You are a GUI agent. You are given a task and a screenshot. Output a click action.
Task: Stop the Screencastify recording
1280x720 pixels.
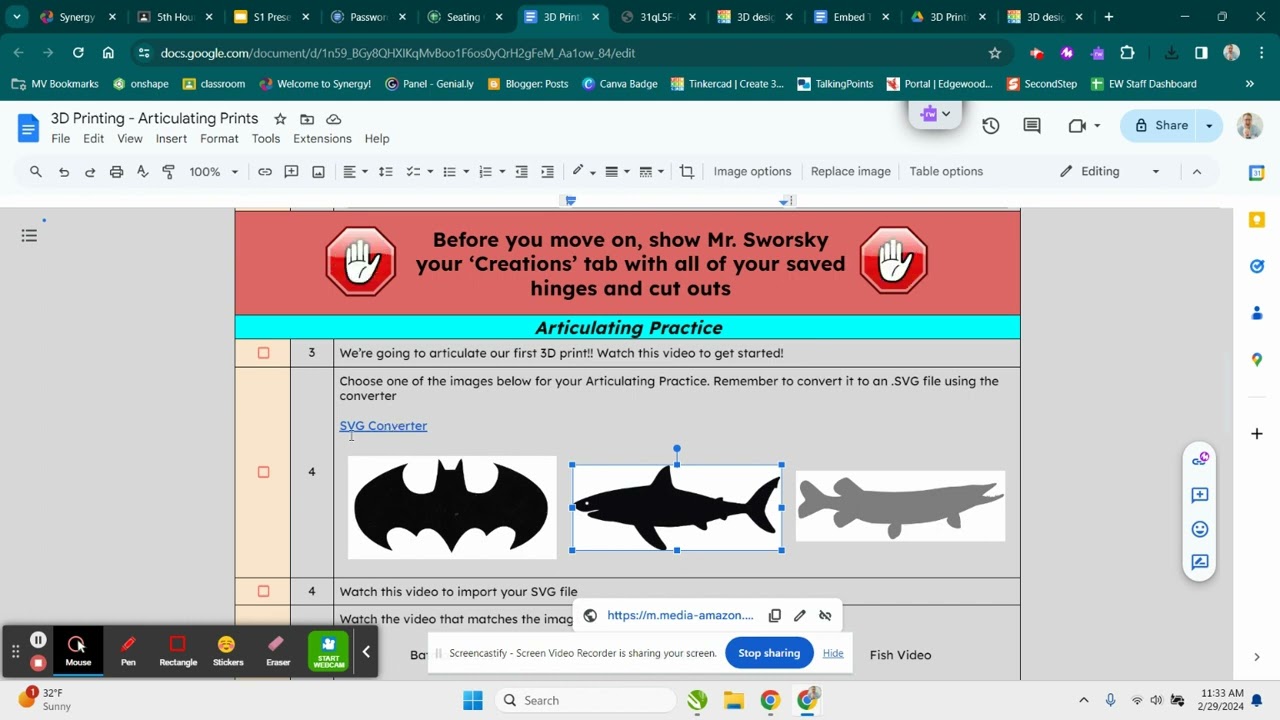[x=38, y=662]
